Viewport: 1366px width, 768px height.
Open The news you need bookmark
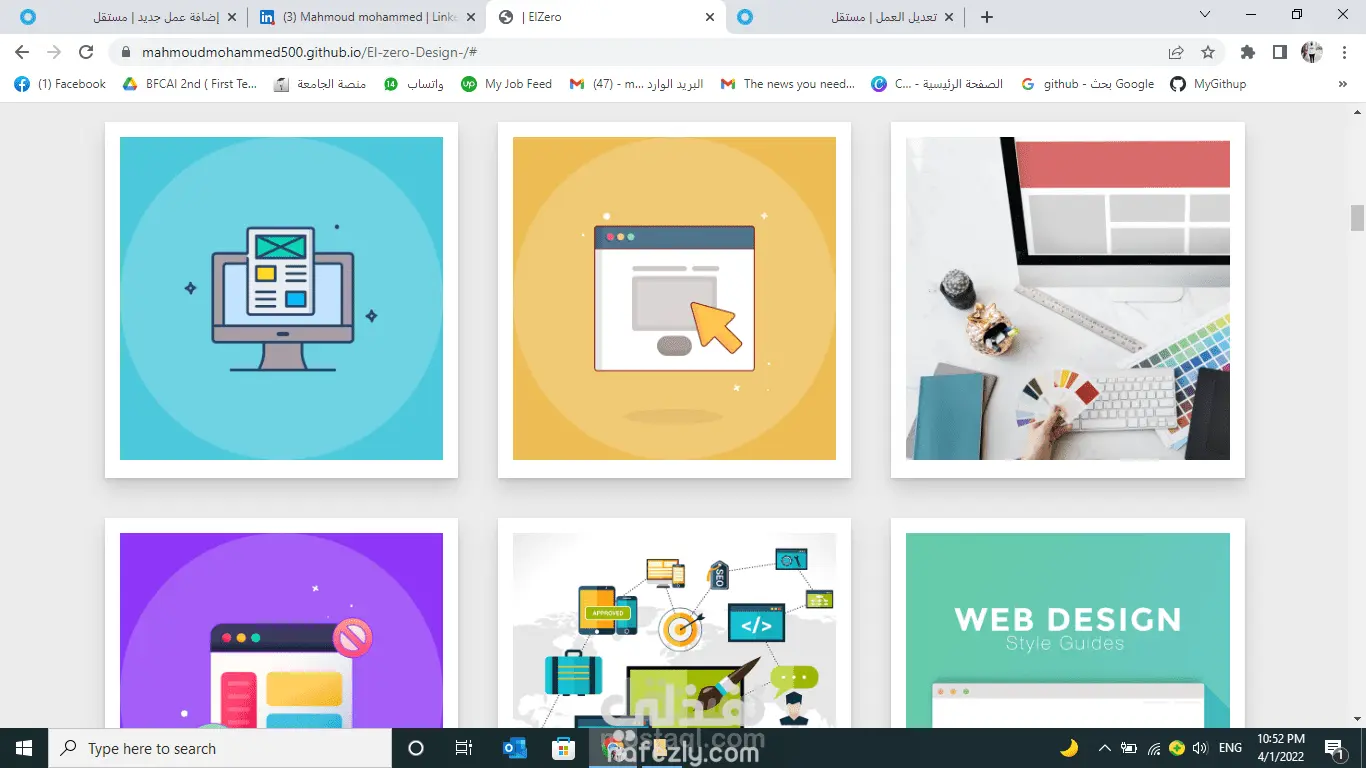click(x=788, y=84)
